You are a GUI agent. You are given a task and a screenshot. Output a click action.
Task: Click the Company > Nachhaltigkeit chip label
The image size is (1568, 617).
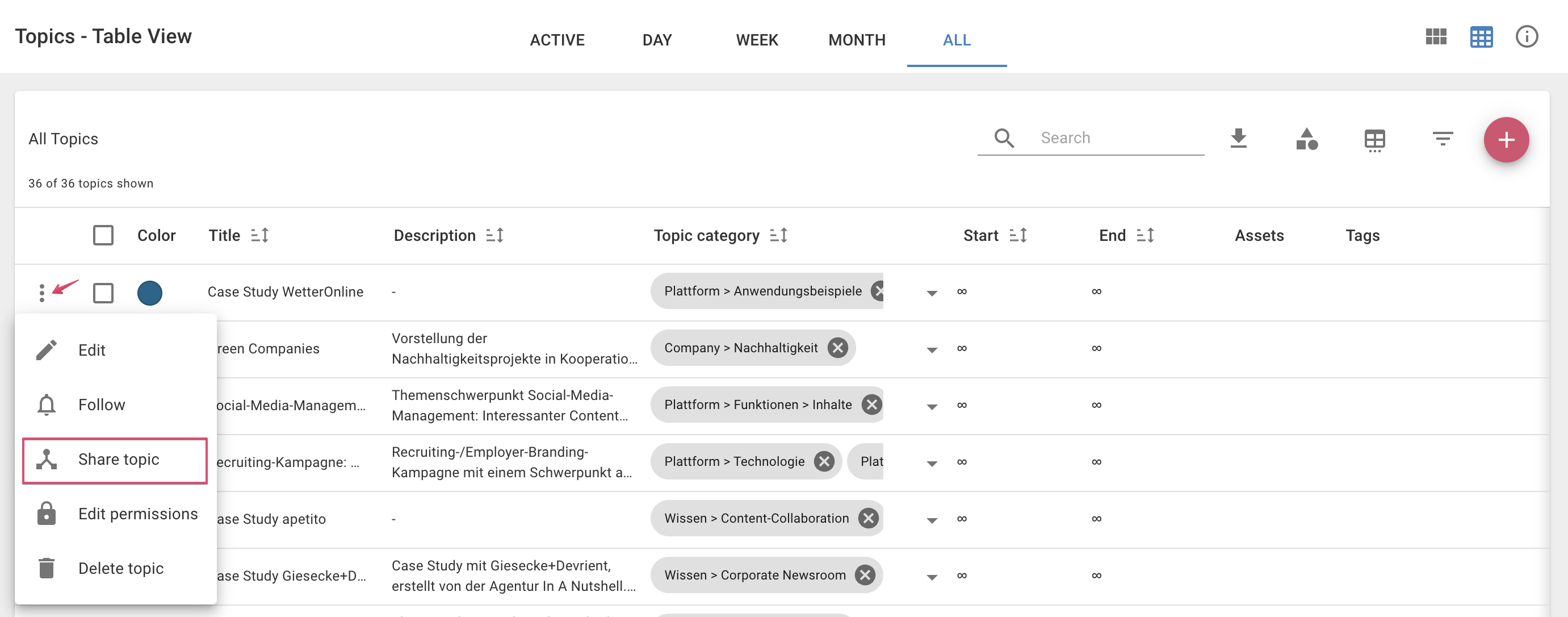coord(741,348)
